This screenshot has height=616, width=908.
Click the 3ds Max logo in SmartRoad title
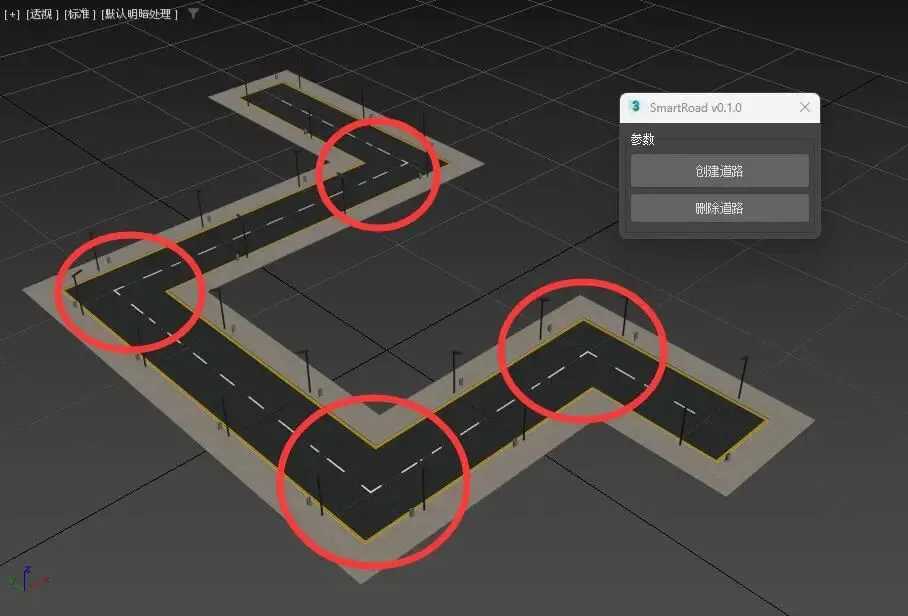pyautogui.click(x=635, y=107)
